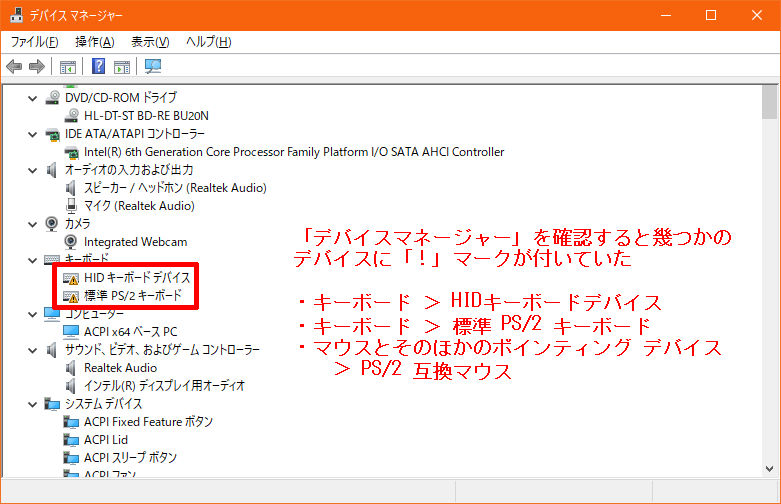Minimize the デバイス マネージャー window
781x504 pixels.
click(x=666, y=15)
